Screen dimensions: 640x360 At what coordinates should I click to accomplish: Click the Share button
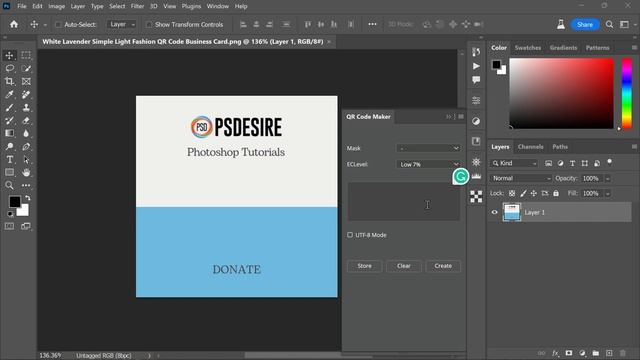point(584,24)
